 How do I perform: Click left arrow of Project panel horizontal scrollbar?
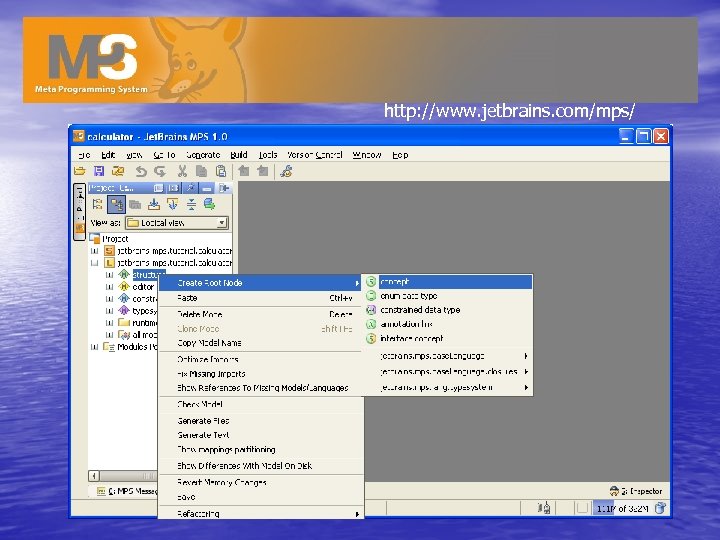[94, 476]
